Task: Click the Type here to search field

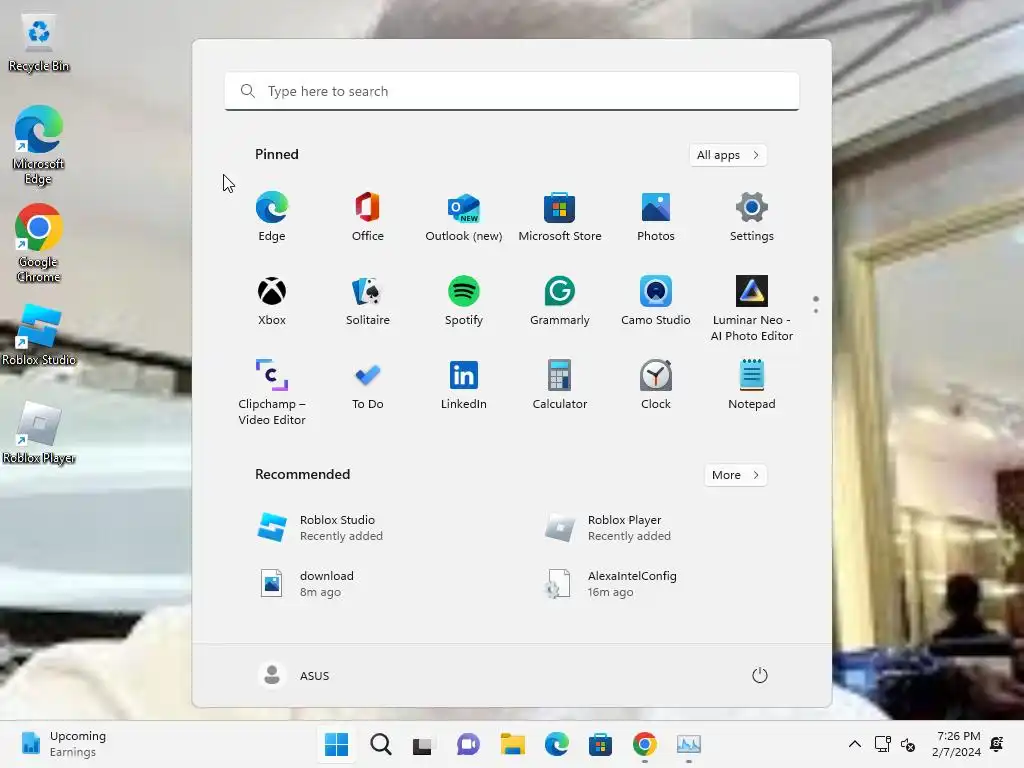Action: pos(512,91)
